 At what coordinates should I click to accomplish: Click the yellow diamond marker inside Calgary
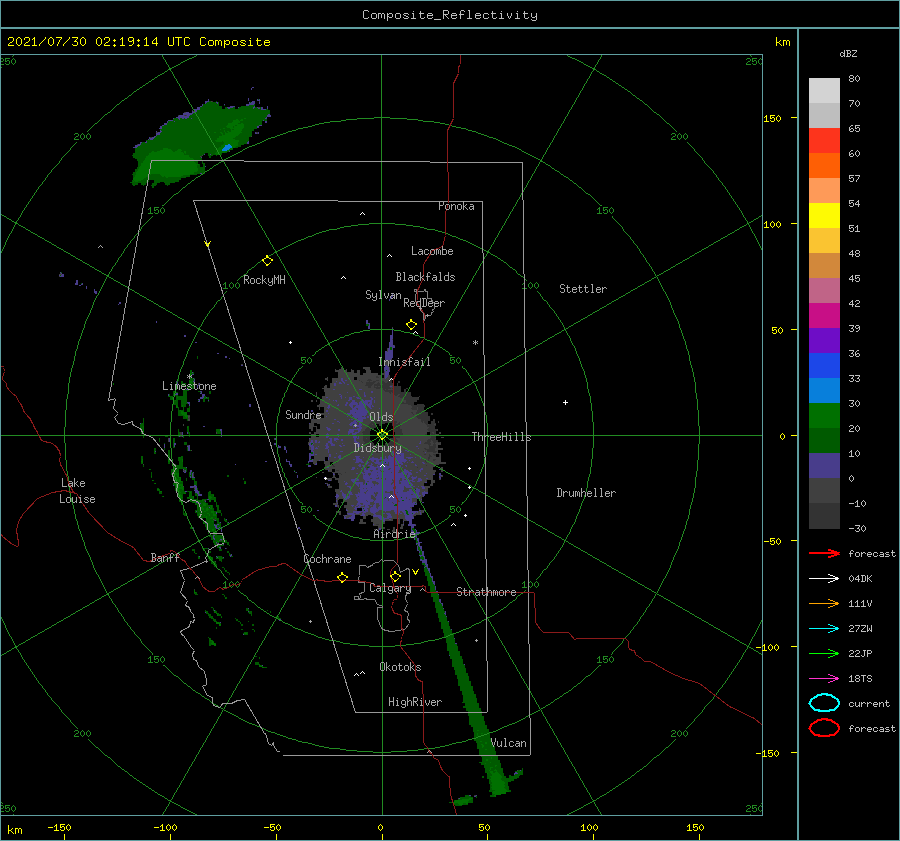tap(395, 576)
